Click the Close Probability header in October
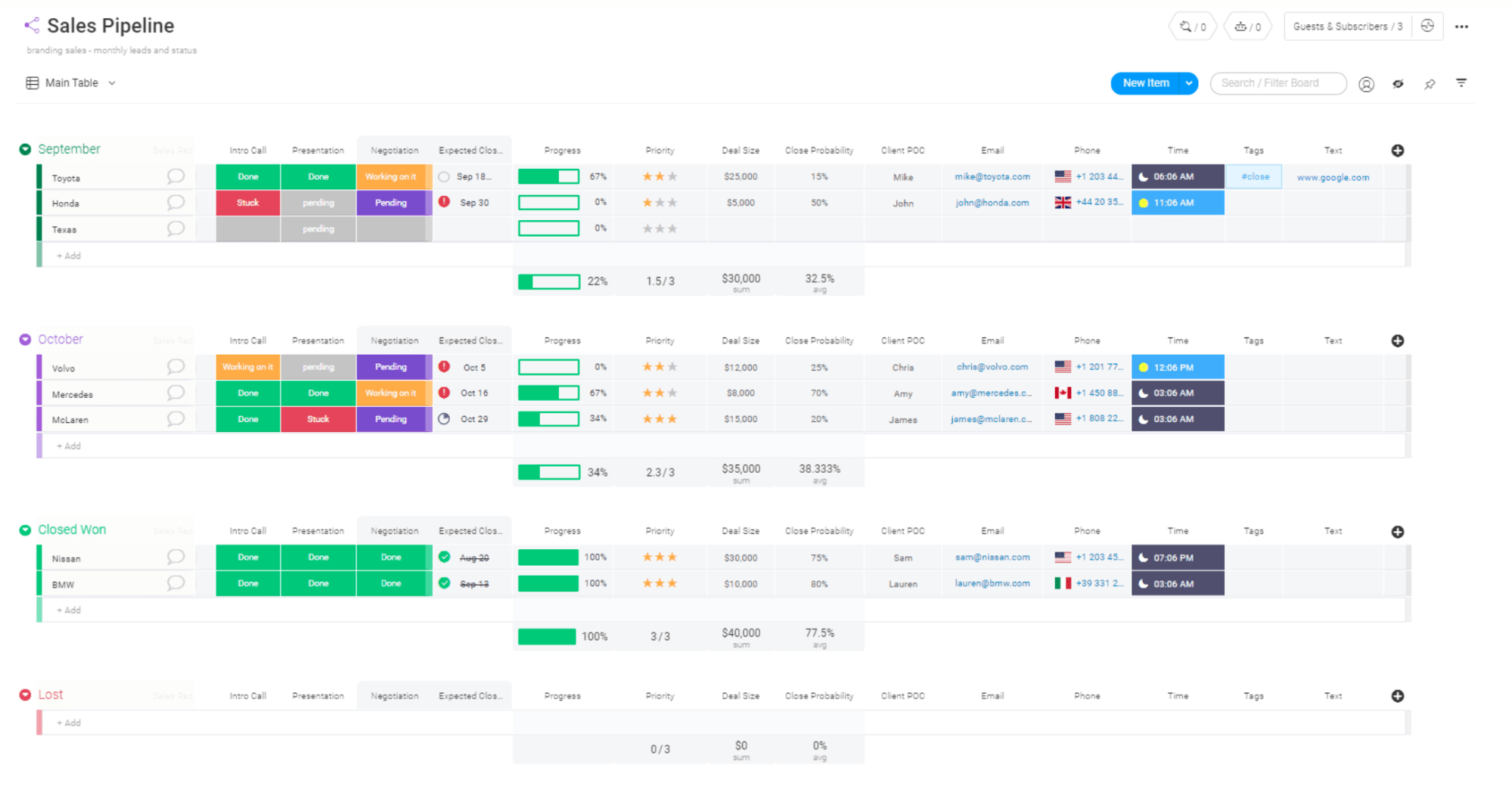 coord(819,341)
